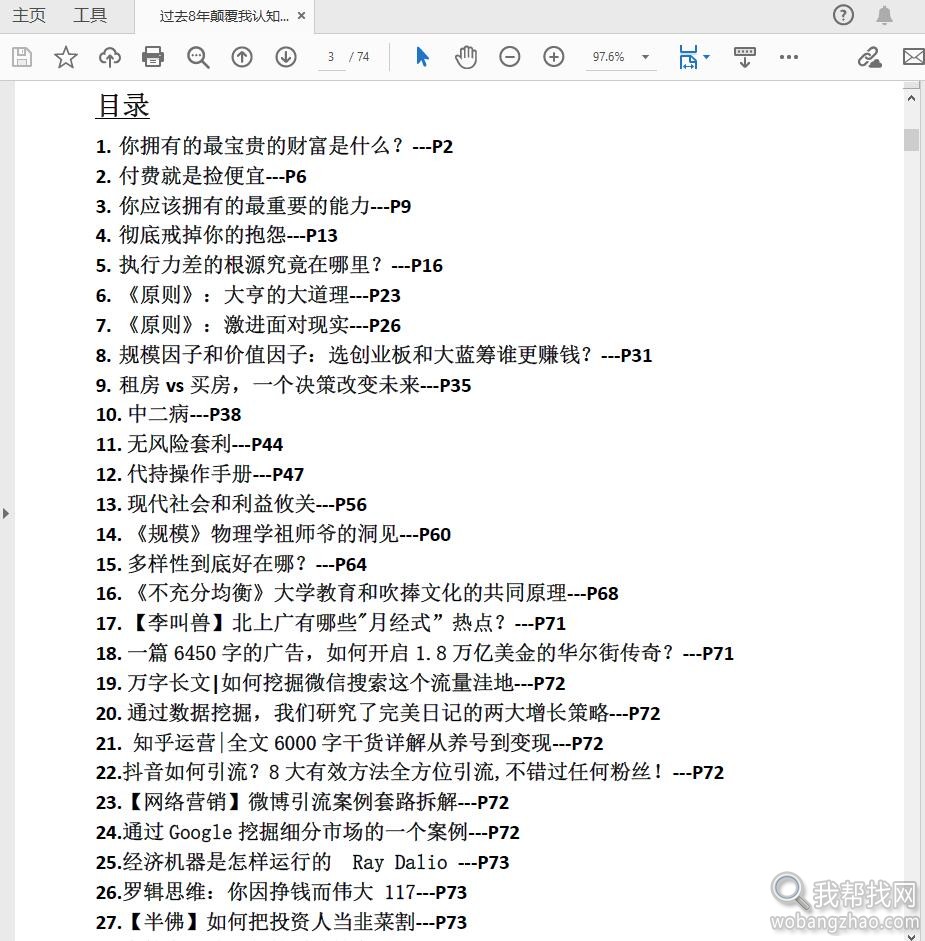
Task: Expand the left navigation pane arrow
Action: pyautogui.click(x=6, y=514)
